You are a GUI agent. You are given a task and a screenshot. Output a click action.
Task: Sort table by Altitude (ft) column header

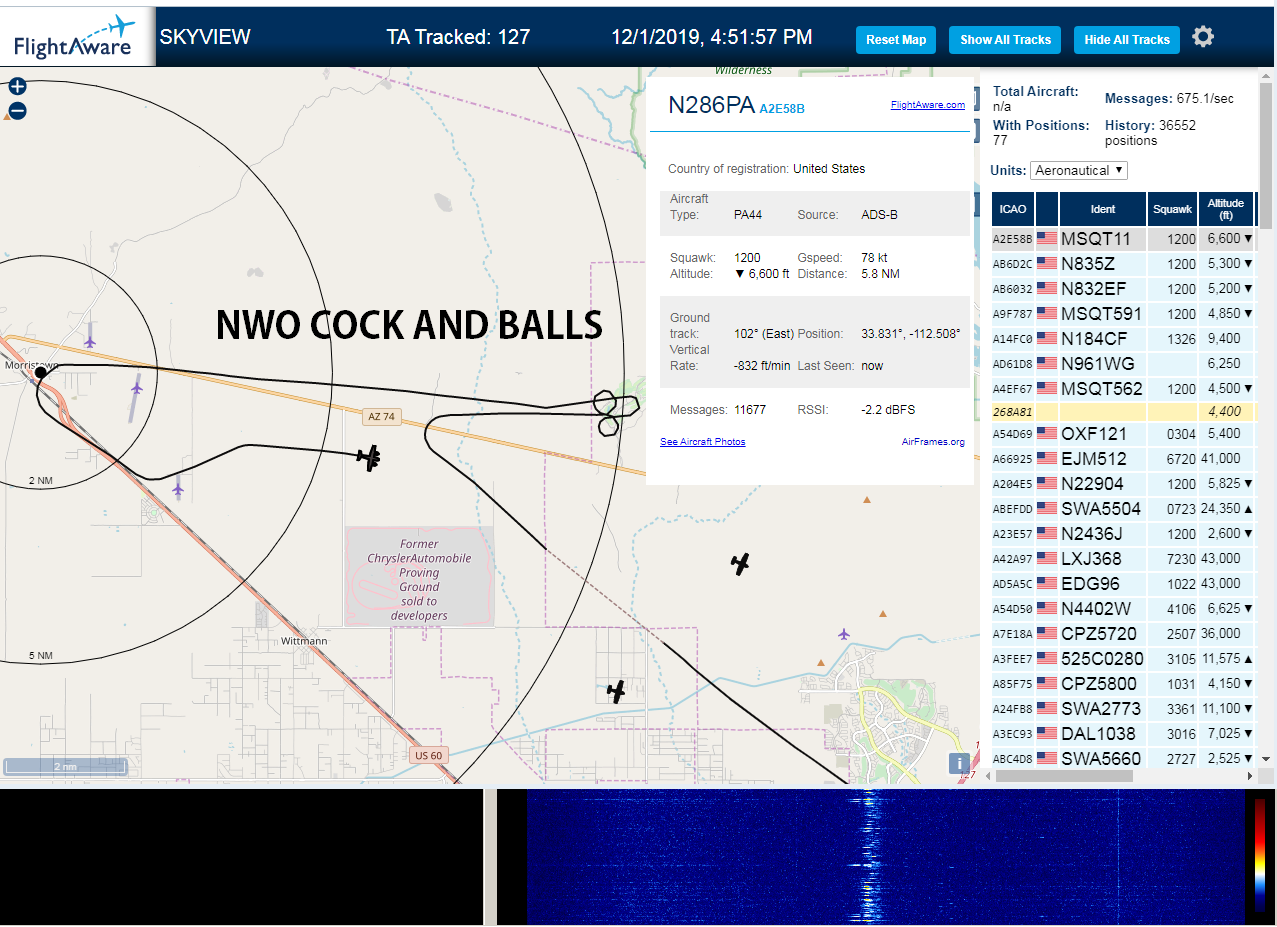[x=1225, y=209]
